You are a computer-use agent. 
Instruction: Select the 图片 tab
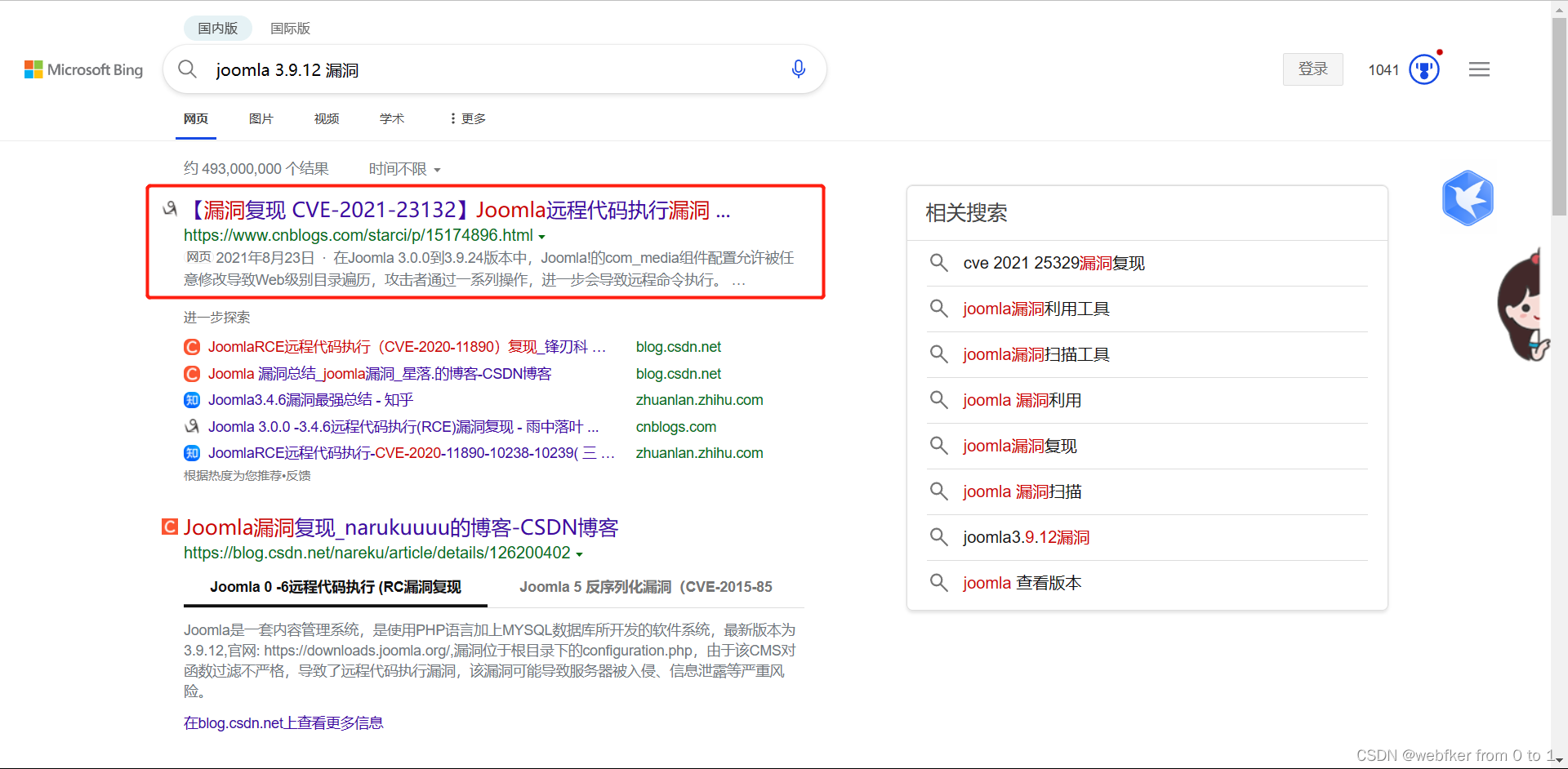click(261, 119)
